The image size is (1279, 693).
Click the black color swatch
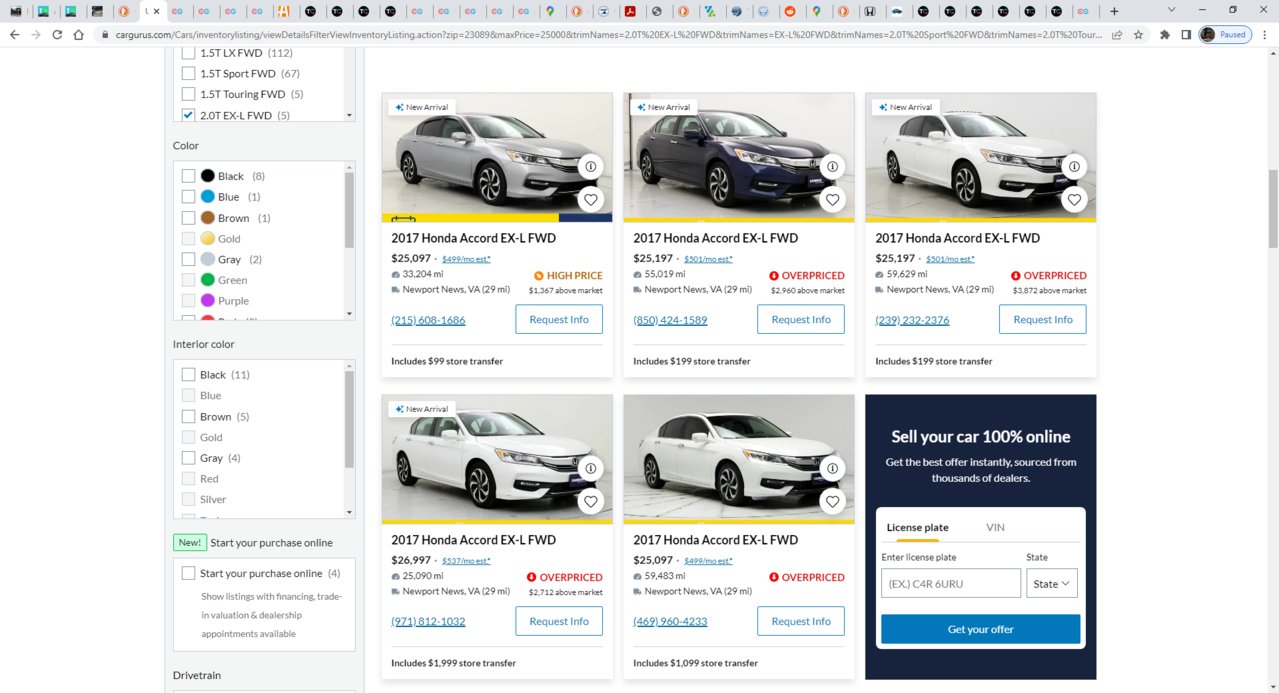[207, 176]
